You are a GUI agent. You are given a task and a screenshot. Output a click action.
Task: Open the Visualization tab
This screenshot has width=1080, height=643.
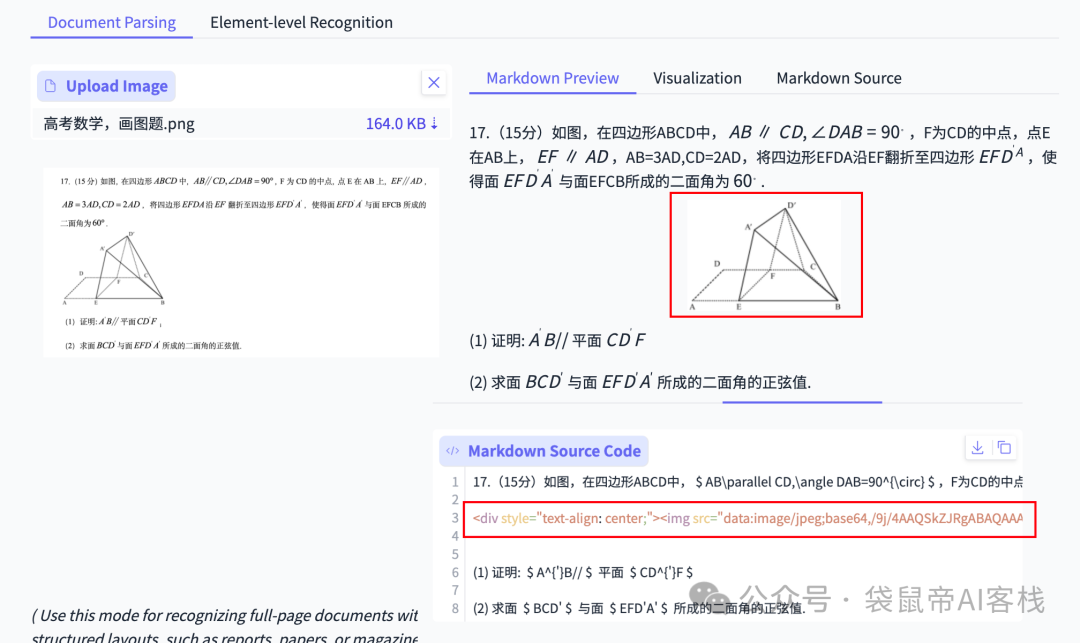click(697, 78)
